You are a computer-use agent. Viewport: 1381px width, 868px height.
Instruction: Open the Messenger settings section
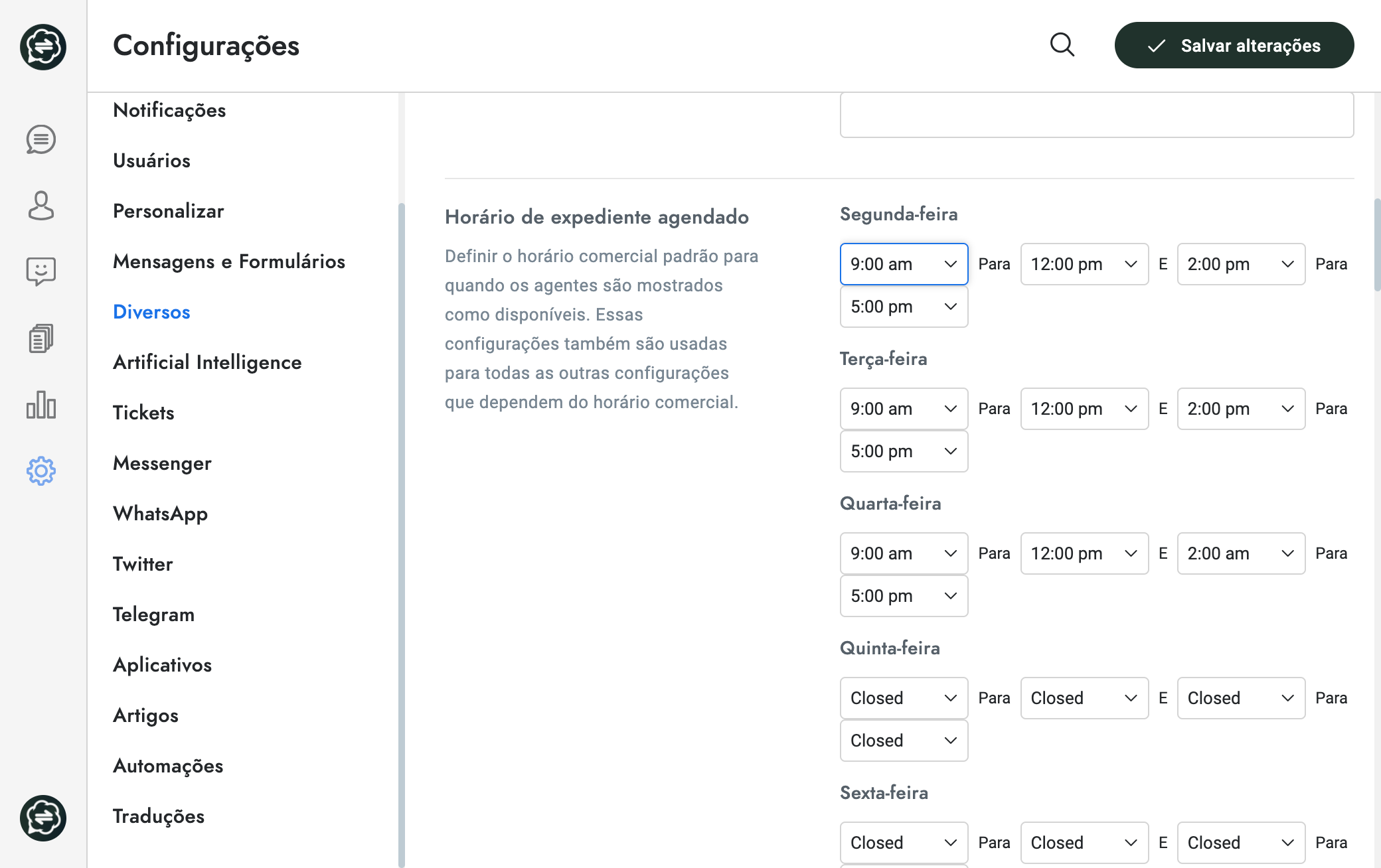pos(162,463)
